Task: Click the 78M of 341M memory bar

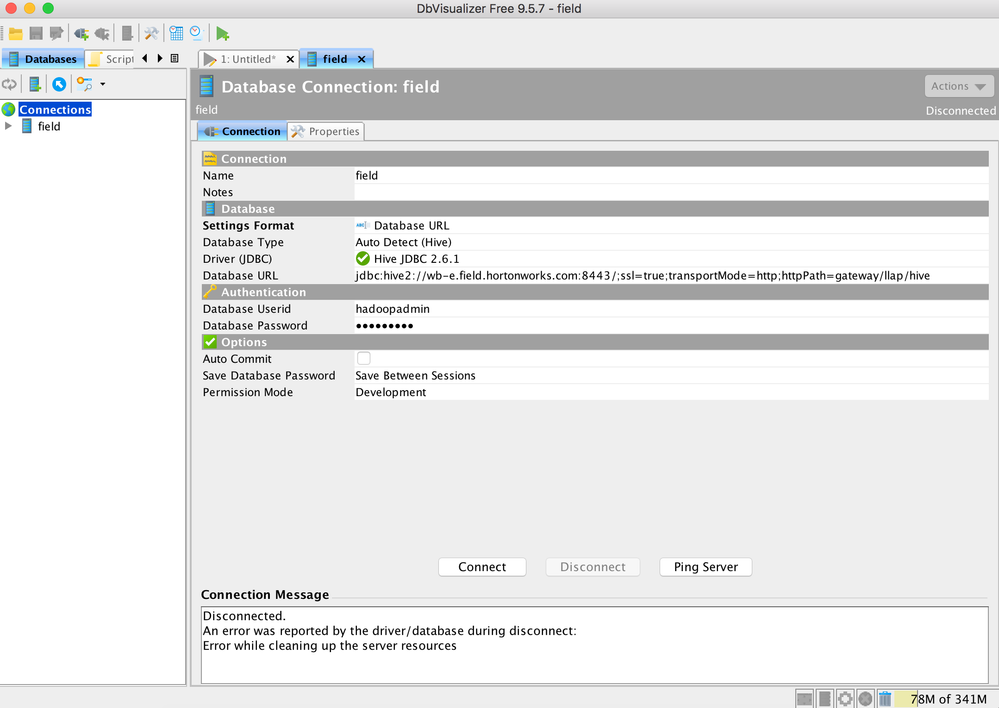Action: point(942,699)
